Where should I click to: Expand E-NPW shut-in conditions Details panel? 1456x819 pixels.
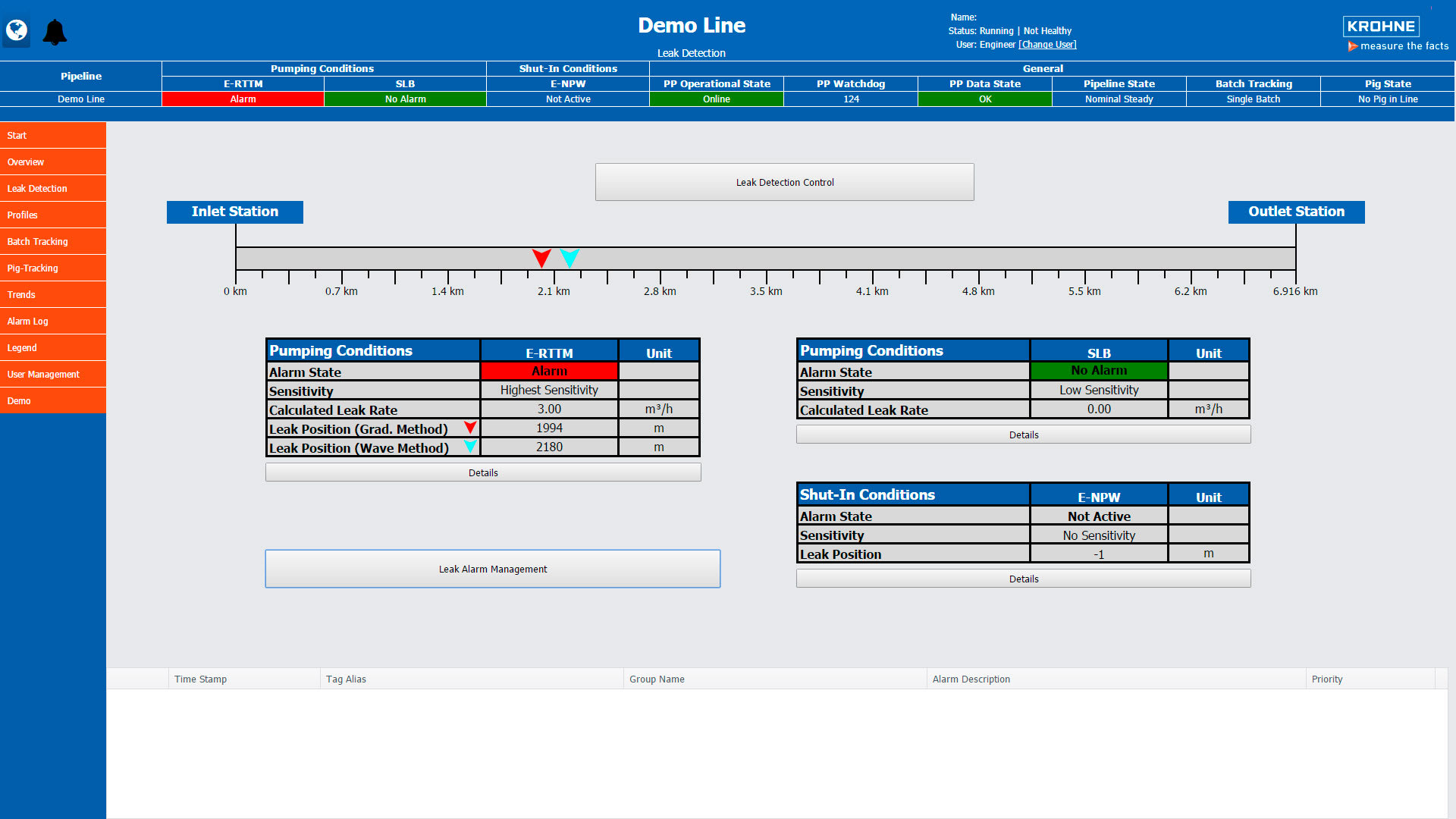coord(1023,578)
